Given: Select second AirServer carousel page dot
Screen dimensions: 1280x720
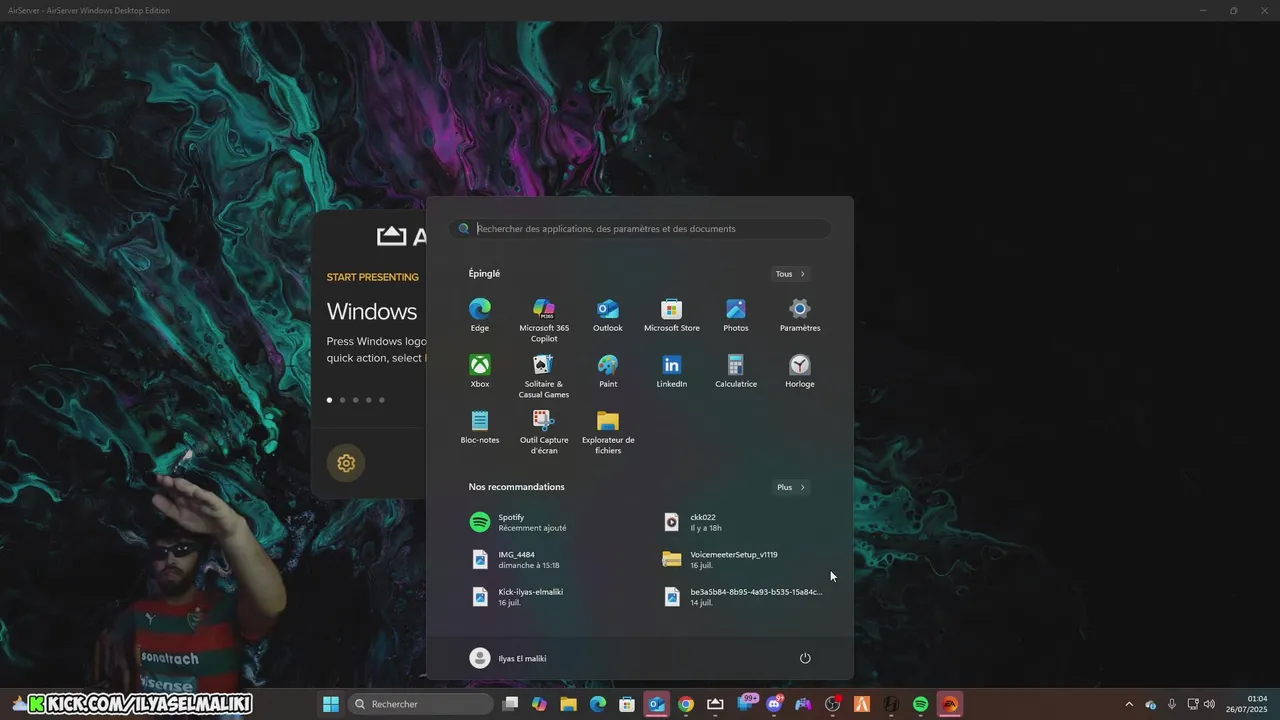Looking at the screenshot, I should [x=342, y=400].
